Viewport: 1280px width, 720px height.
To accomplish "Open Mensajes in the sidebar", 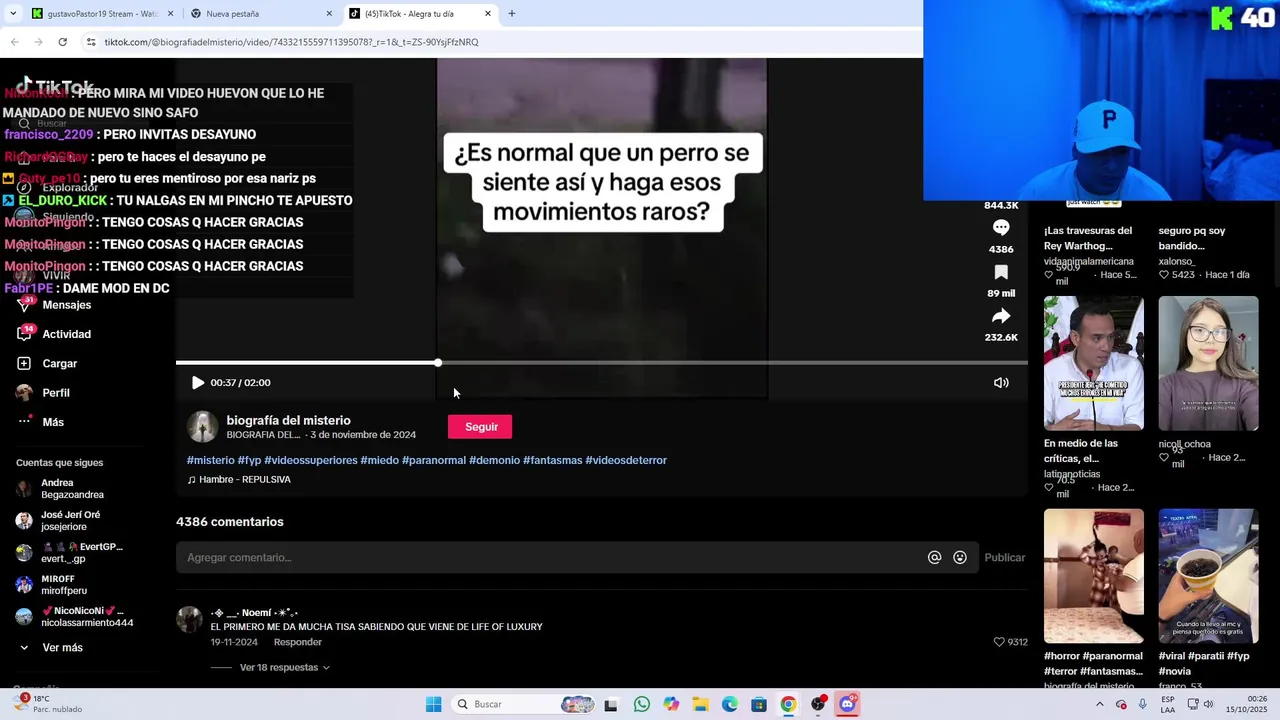I will click(66, 305).
